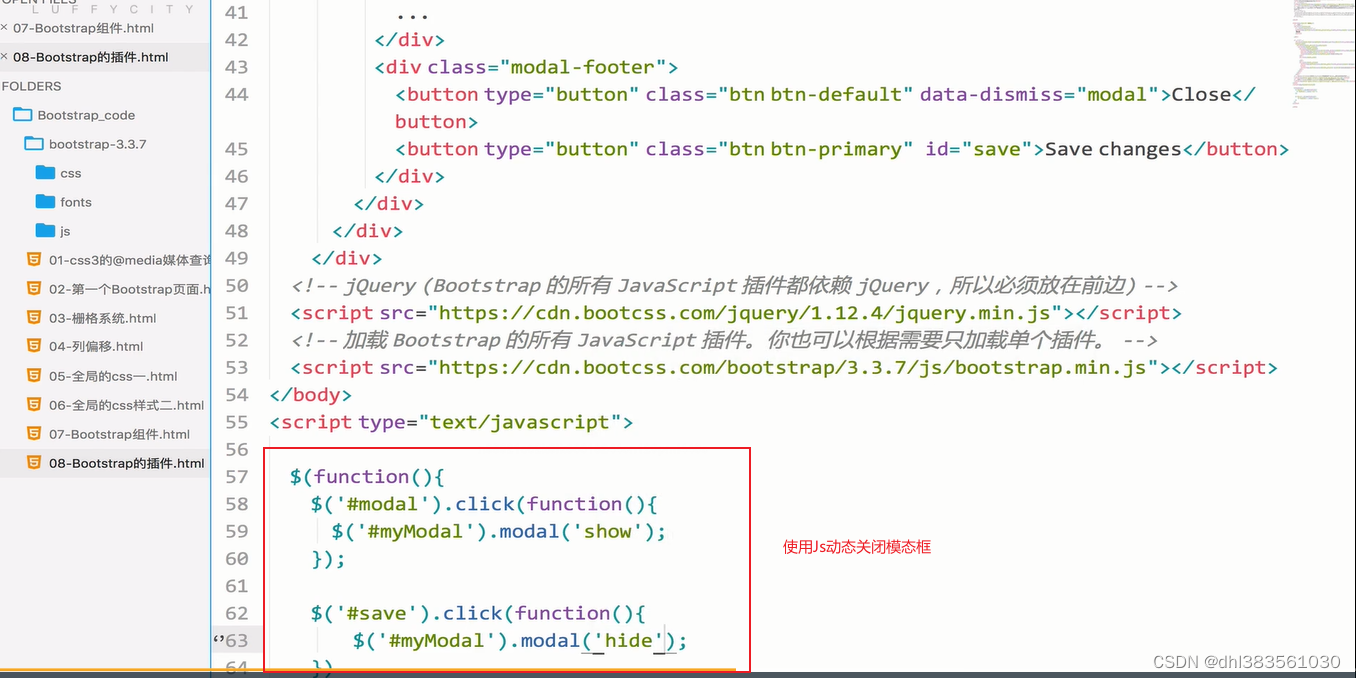Click line number 50 in the gutter
Screen dimensions: 1356x678
pyautogui.click(x=237, y=286)
